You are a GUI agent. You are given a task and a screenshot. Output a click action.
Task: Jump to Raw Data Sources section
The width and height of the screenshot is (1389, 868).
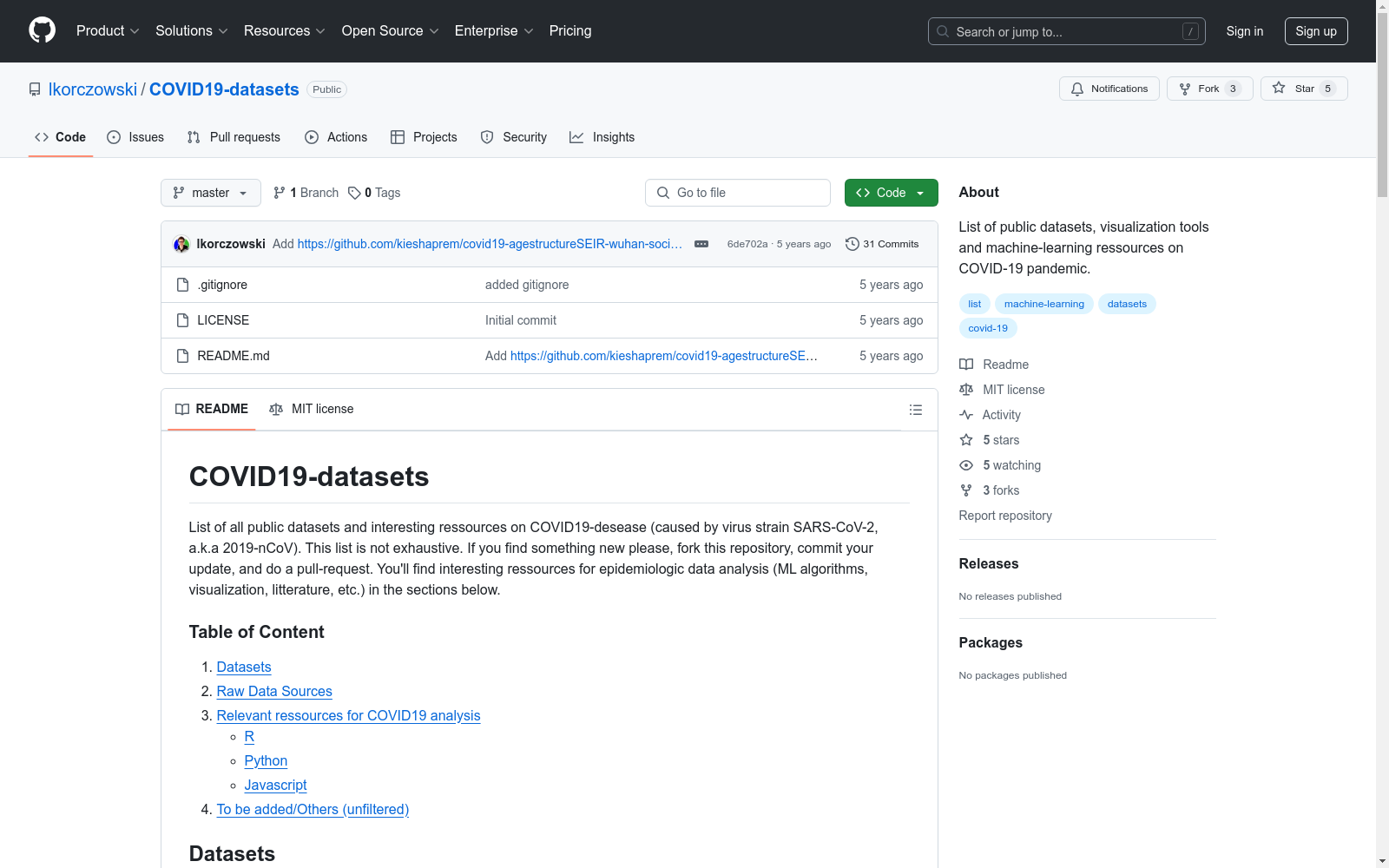(274, 691)
